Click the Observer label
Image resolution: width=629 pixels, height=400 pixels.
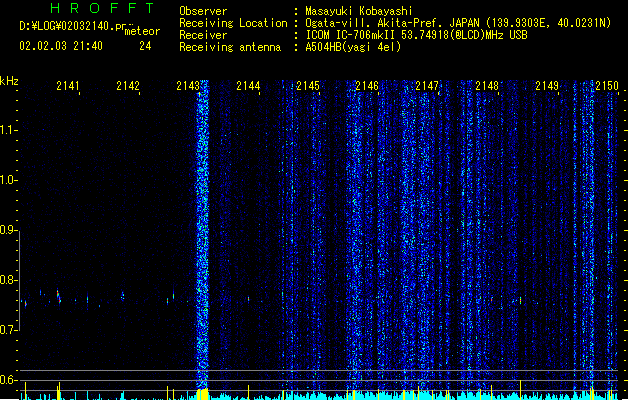[203, 11]
